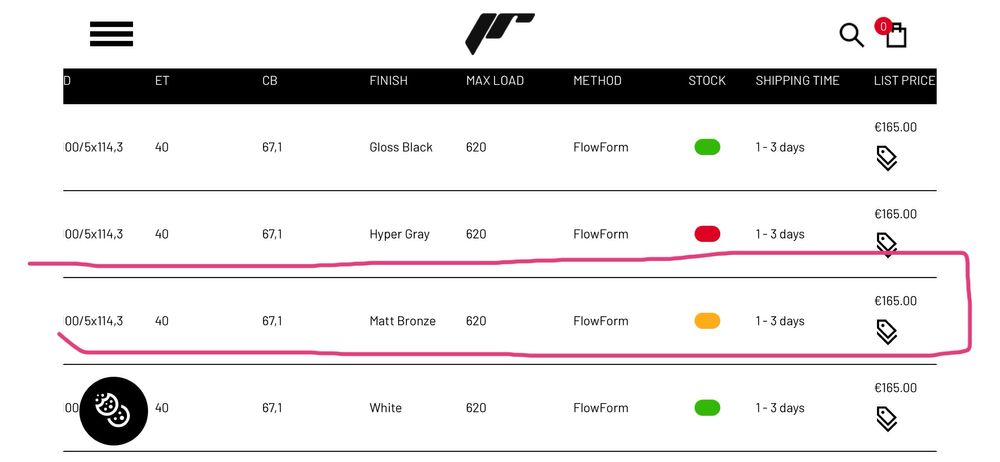Click the price tag icon for Hyper Gray

(x=886, y=243)
